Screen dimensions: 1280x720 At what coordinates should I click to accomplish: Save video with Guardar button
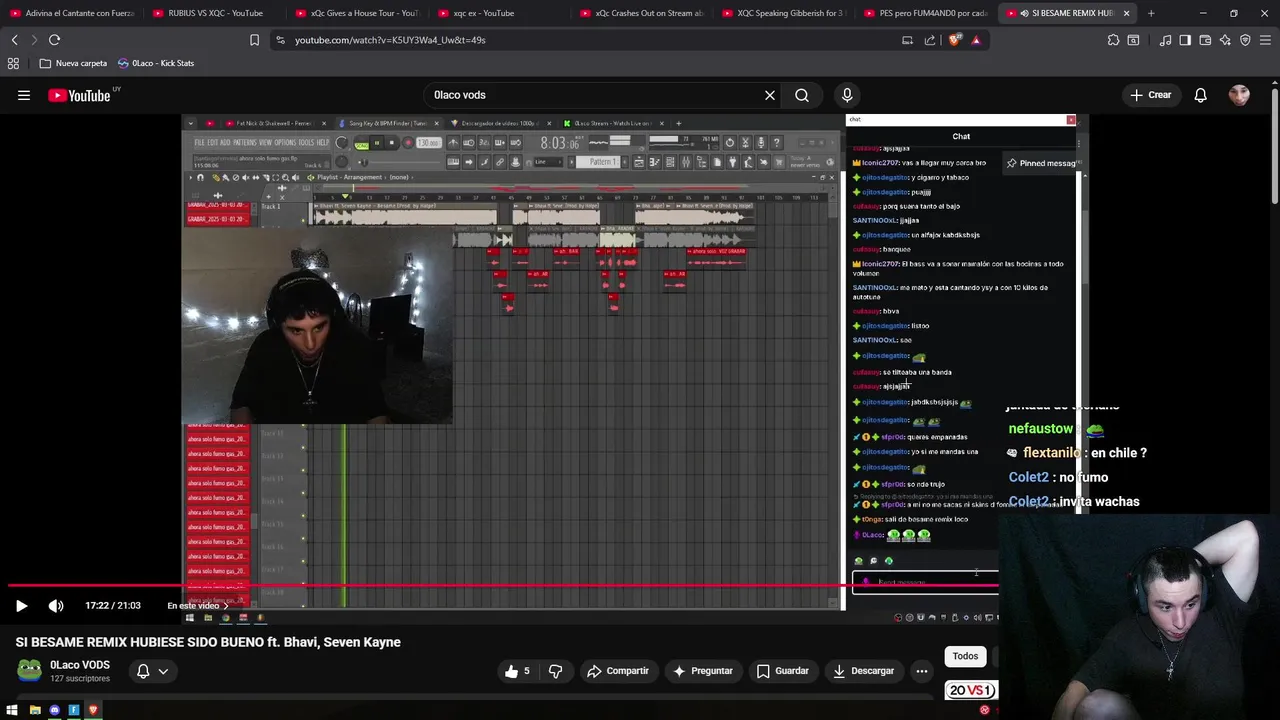pyautogui.click(x=782, y=671)
